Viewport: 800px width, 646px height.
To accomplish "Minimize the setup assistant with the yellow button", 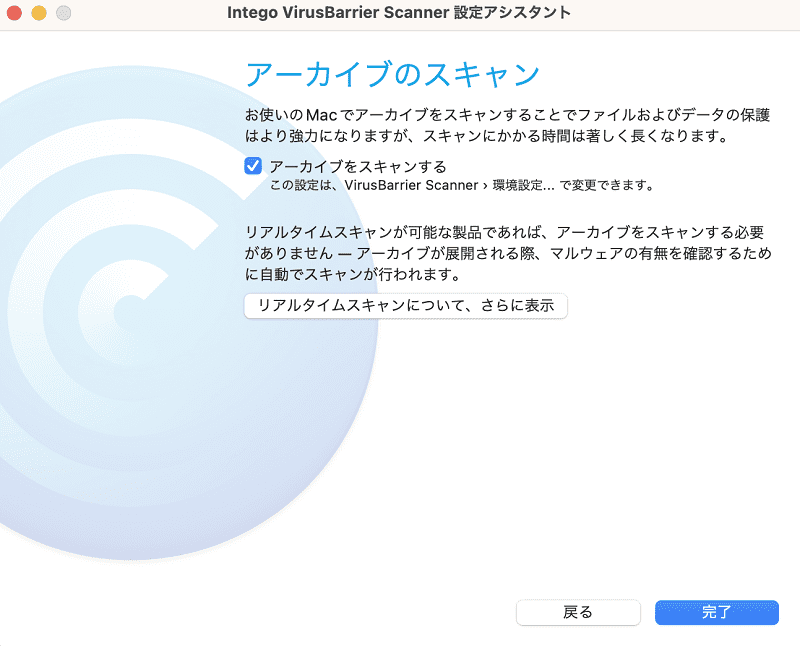I will (39, 13).
